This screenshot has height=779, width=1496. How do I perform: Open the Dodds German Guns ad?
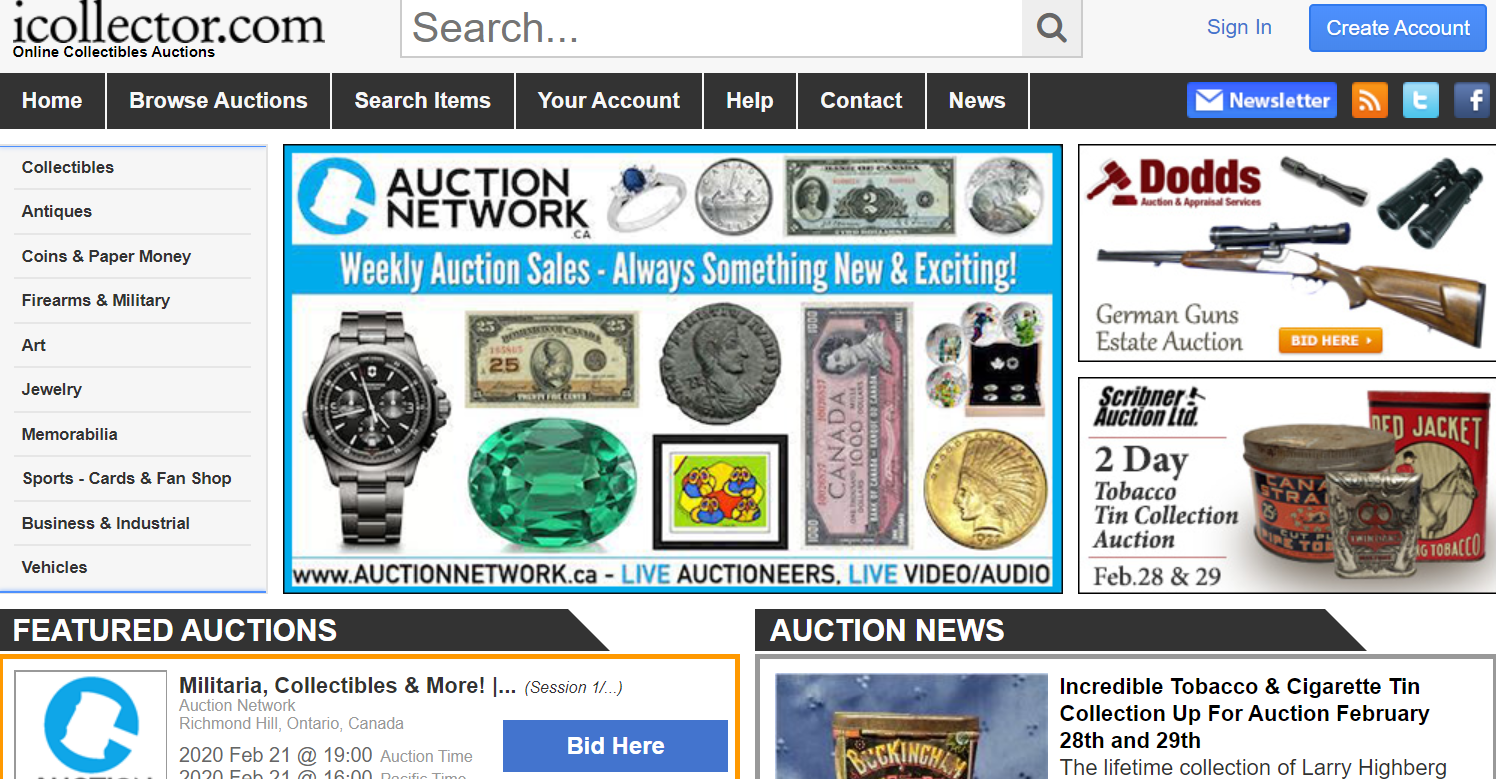pyautogui.click(x=1287, y=253)
